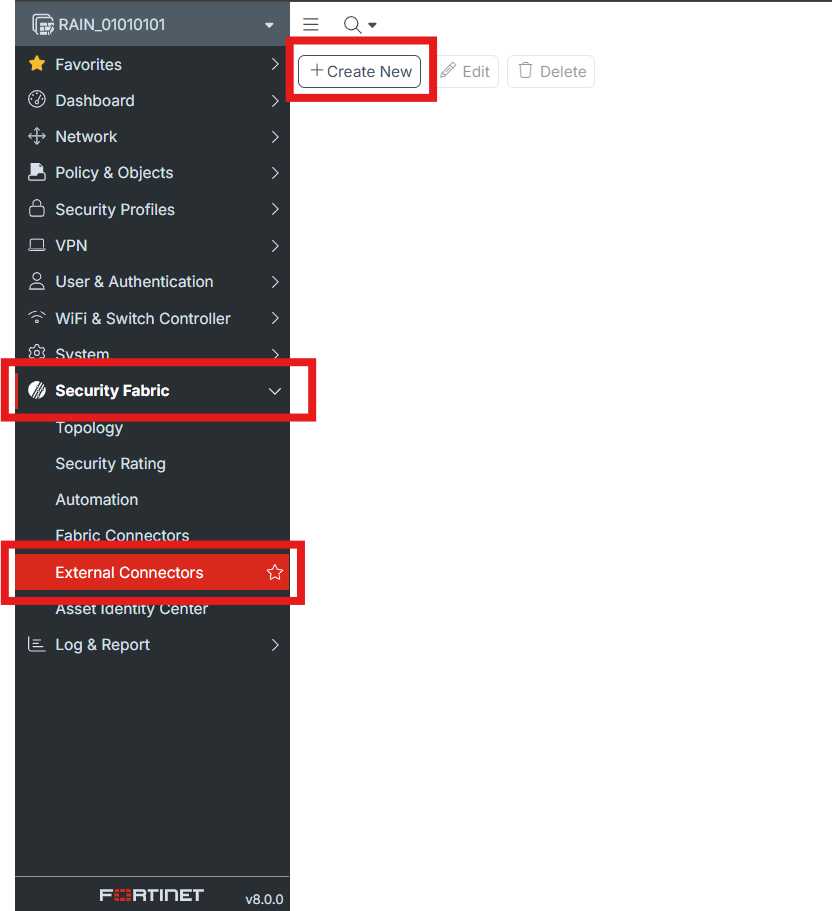Open Fabric Connectors page
This screenshot has width=832, height=911.
pyautogui.click(x=122, y=535)
